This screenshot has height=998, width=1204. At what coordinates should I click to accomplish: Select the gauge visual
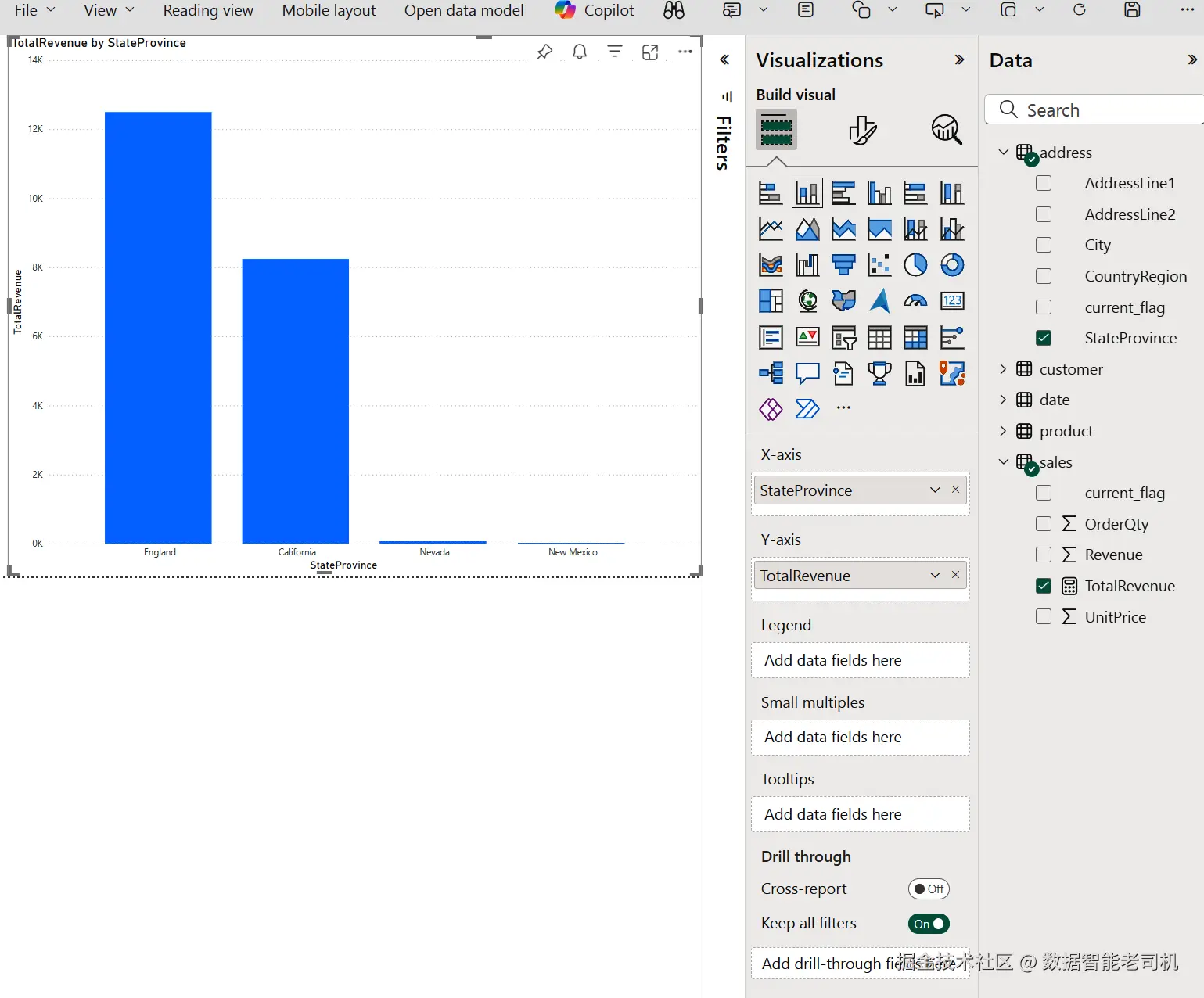pos(915,300)
